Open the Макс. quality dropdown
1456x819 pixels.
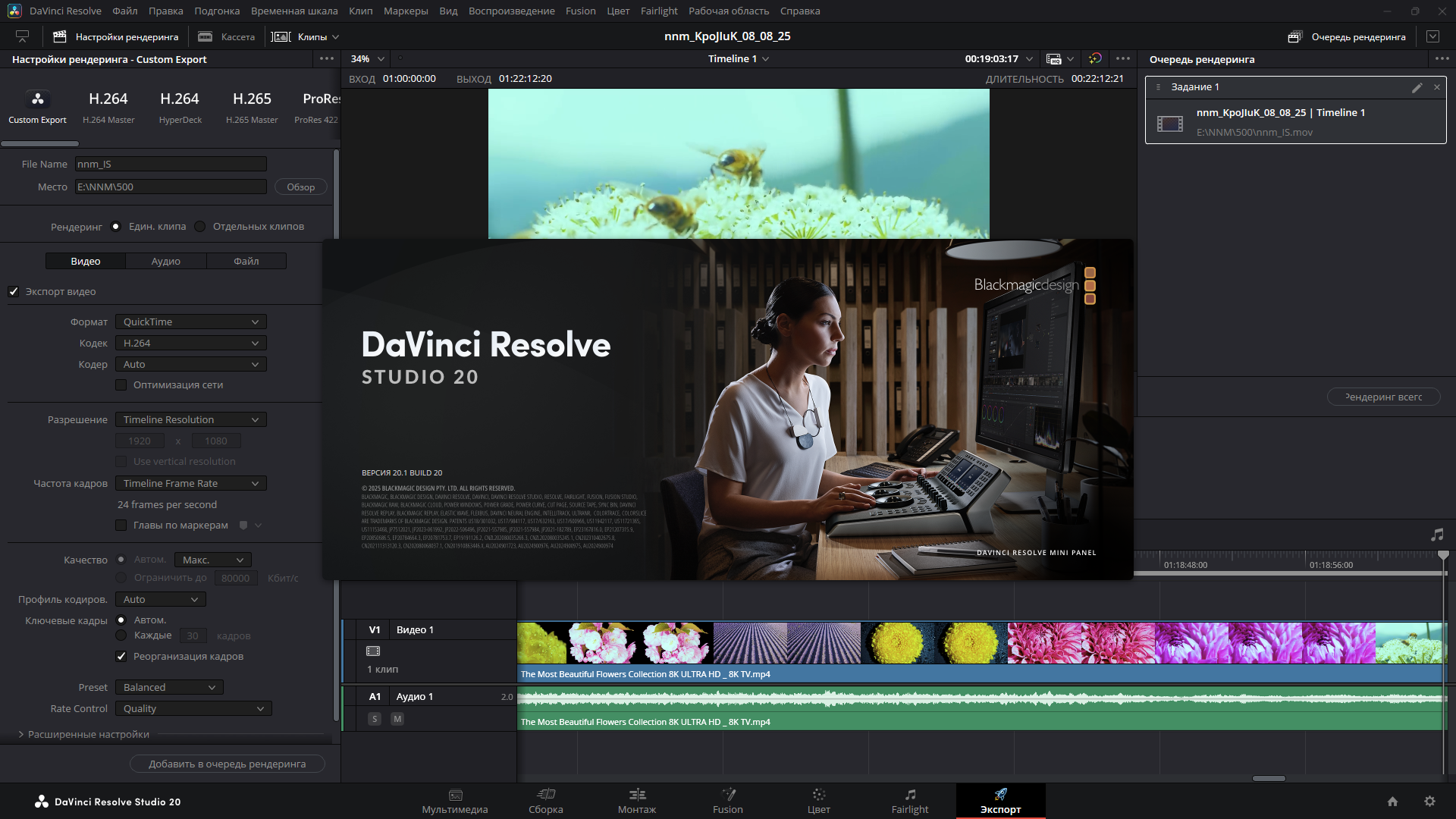click(x=213, y=560)
